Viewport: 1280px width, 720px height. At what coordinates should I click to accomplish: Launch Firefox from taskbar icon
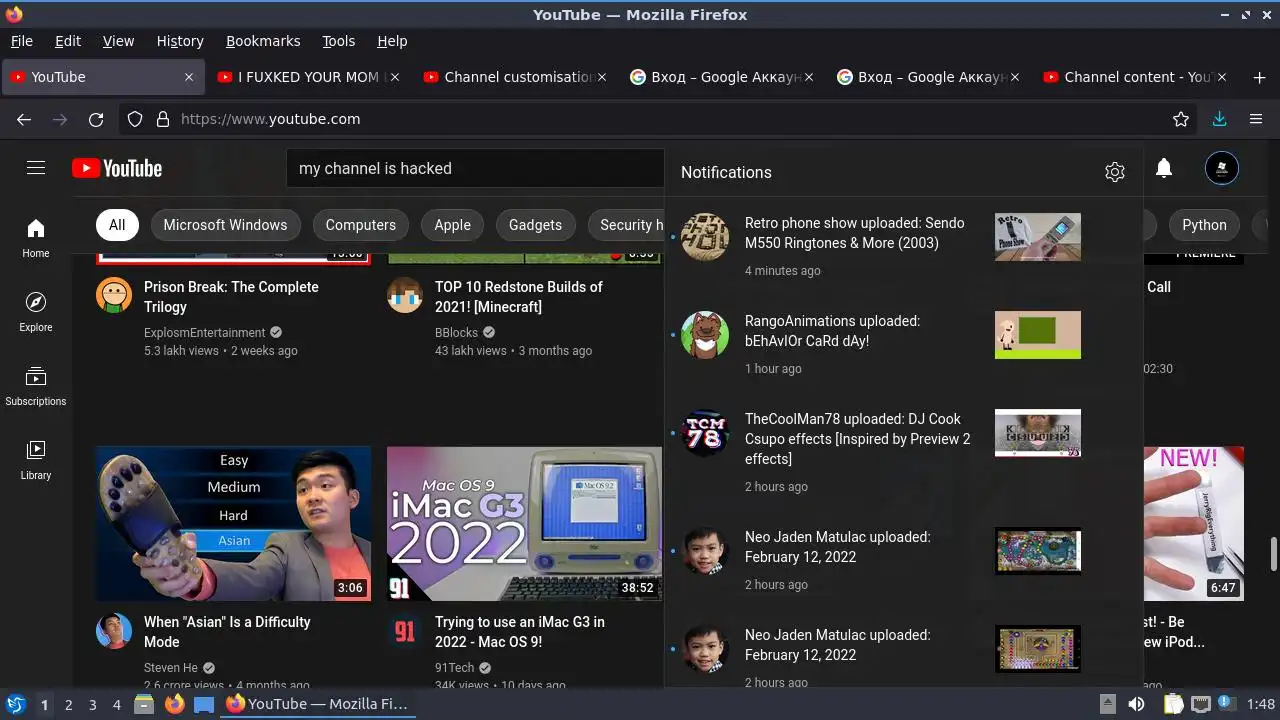(x=175, y=704)
